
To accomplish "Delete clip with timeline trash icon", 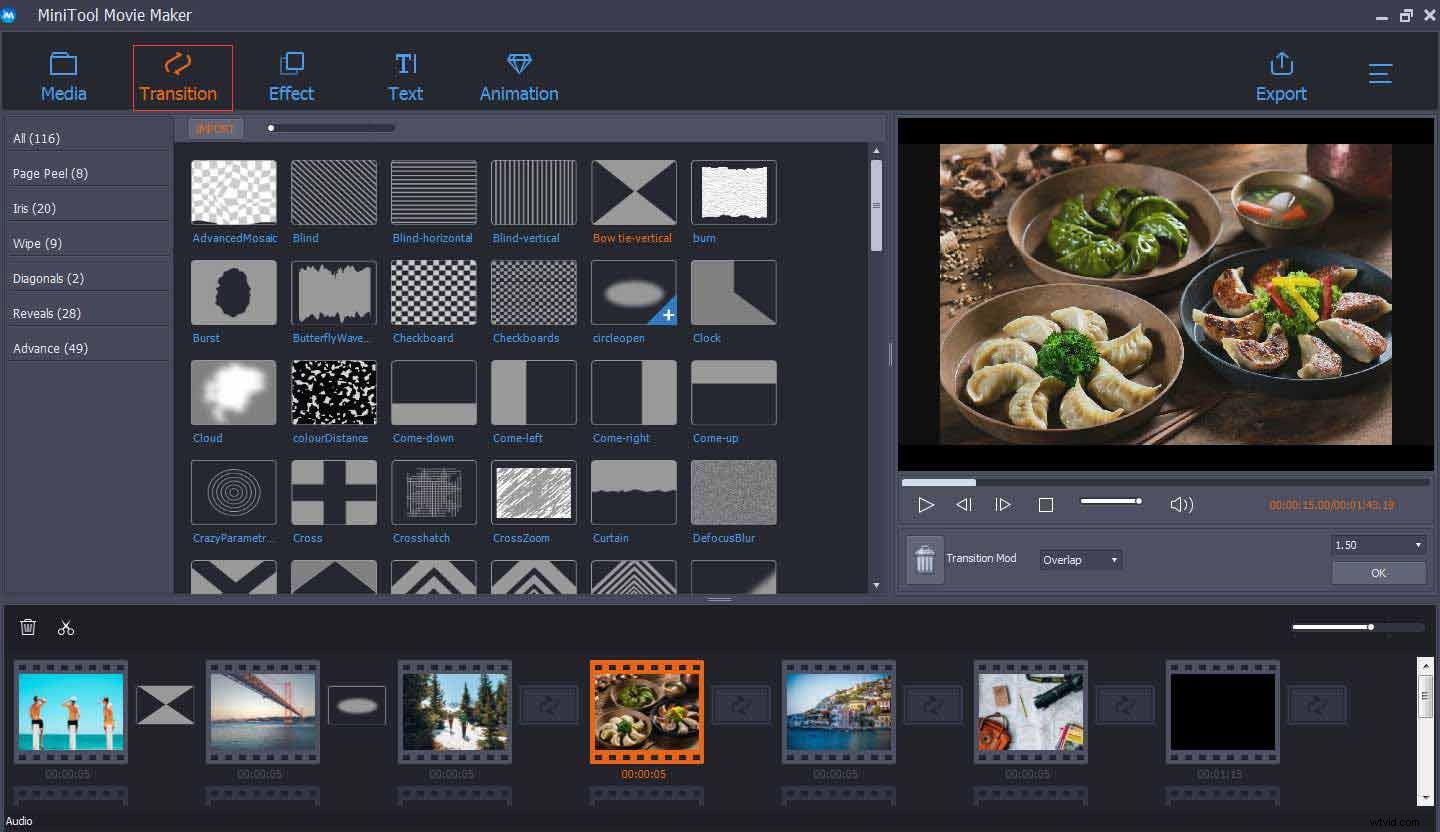I will 28,627.
